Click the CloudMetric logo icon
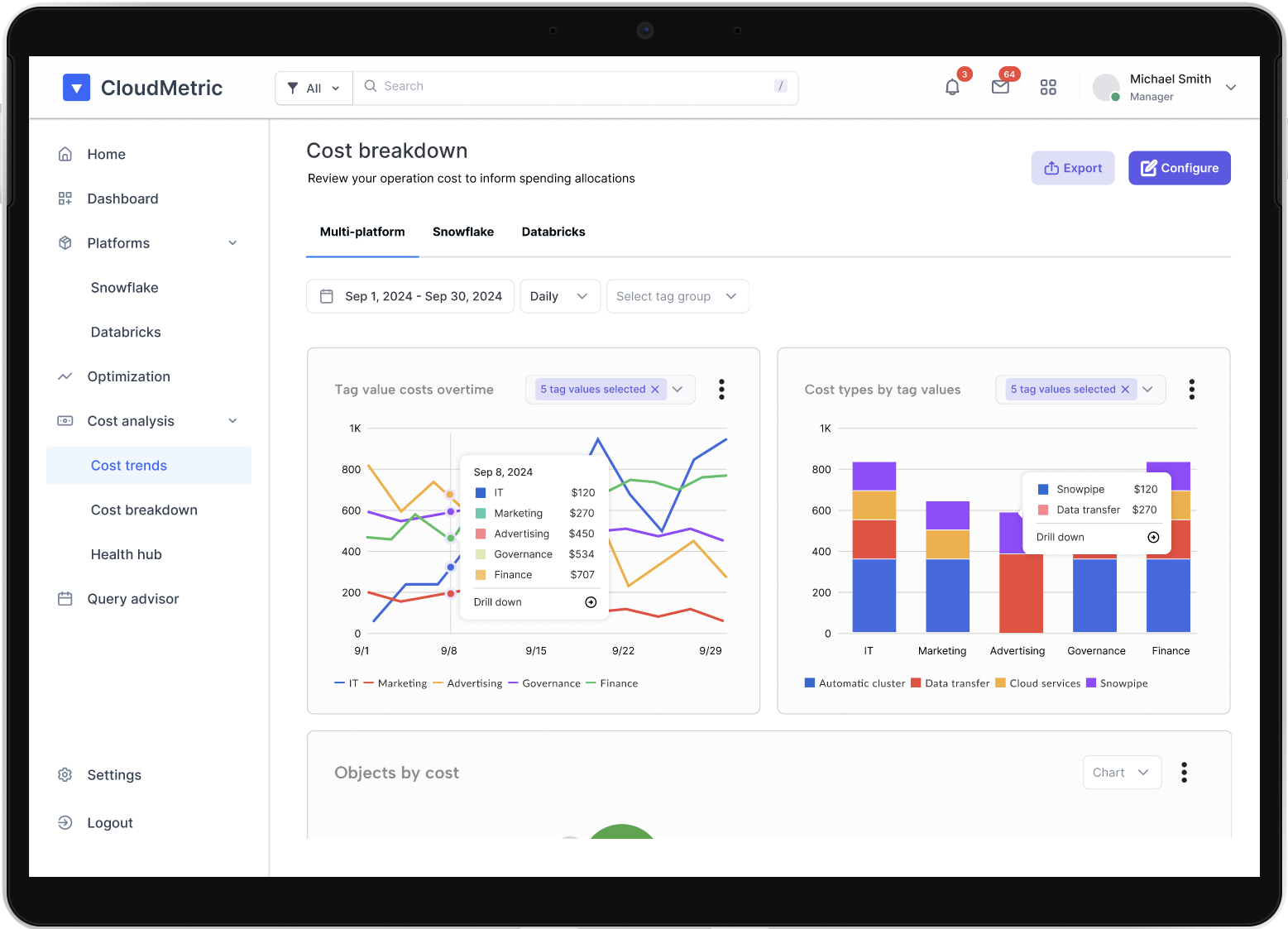 point(76,88)
